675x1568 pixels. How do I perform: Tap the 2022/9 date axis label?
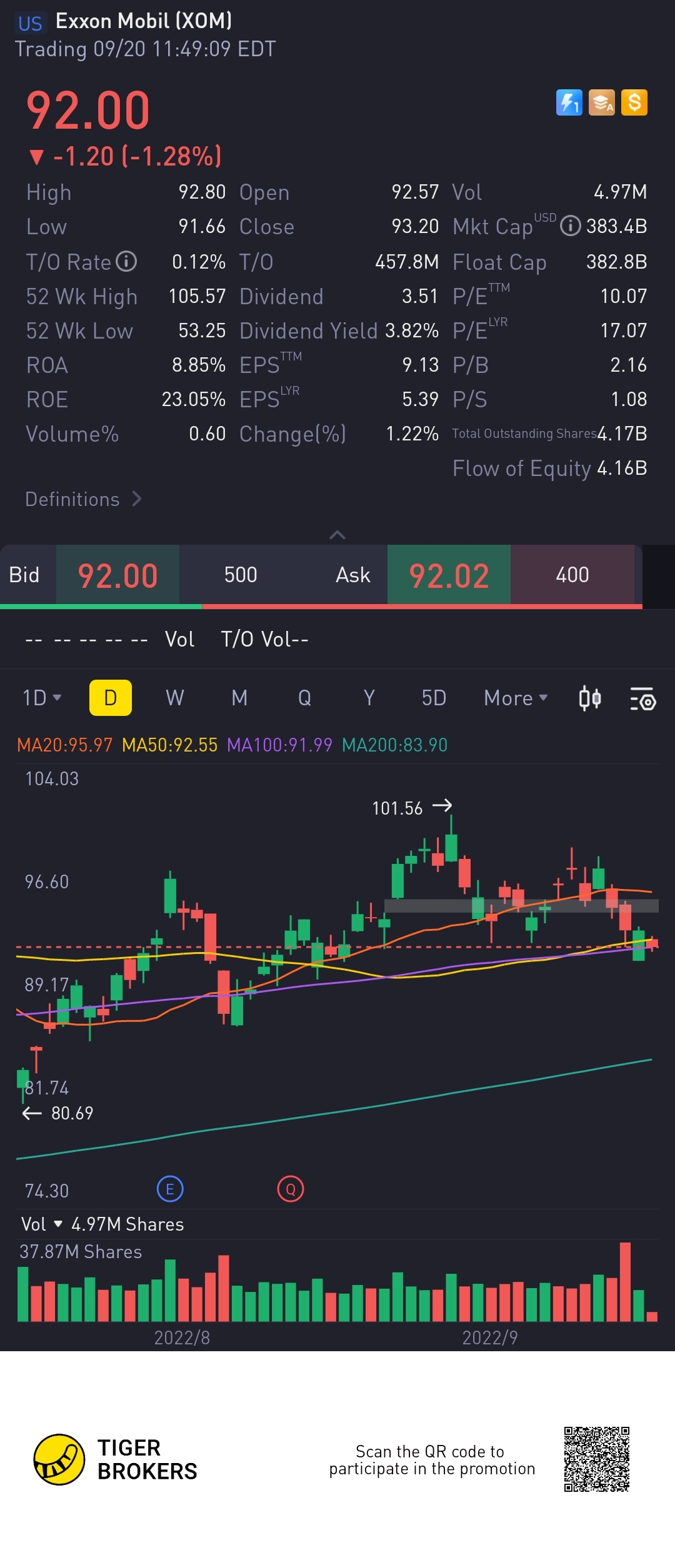(490, 1337)
